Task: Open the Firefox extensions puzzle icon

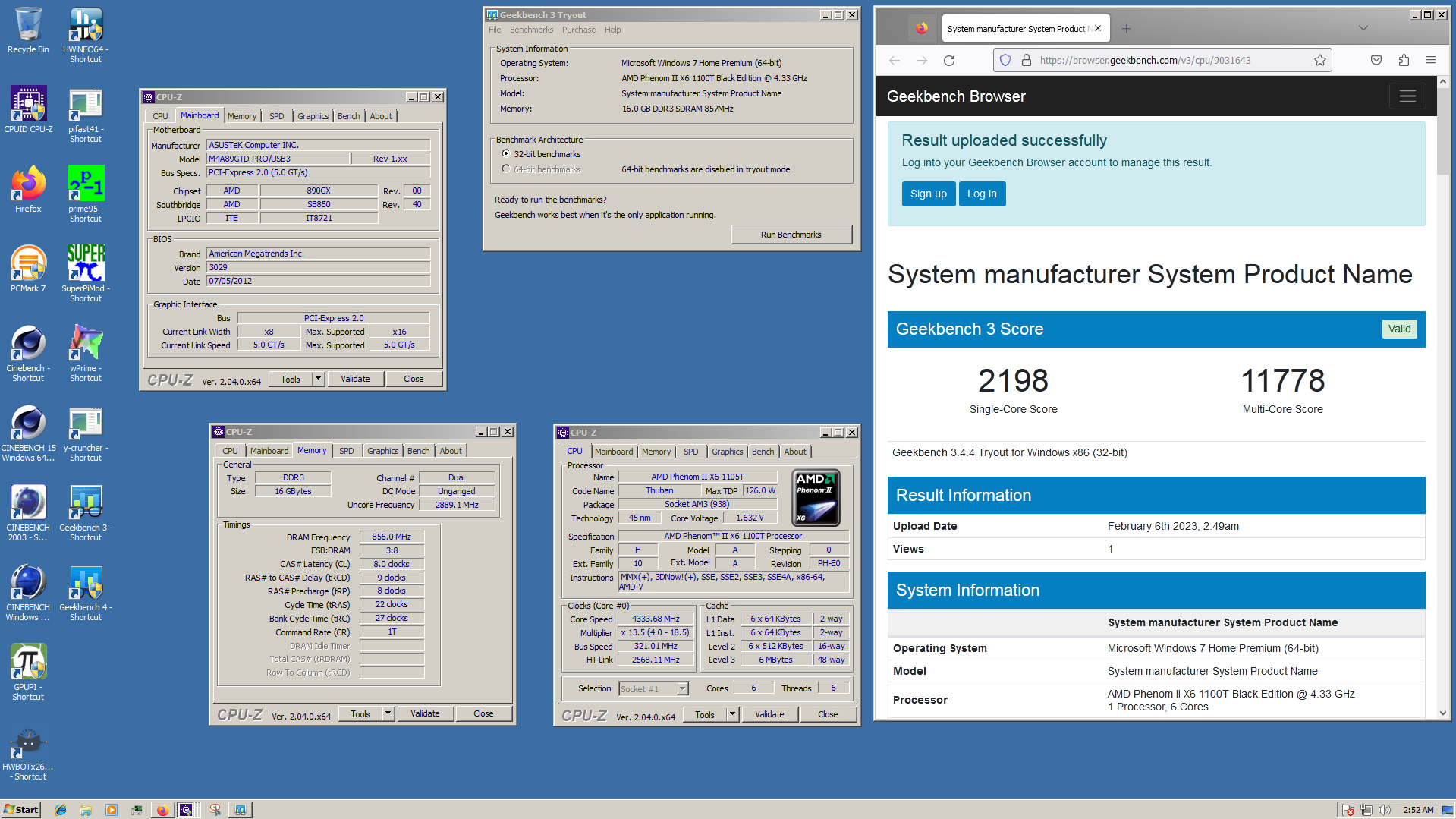Action: pos(1404,61)
